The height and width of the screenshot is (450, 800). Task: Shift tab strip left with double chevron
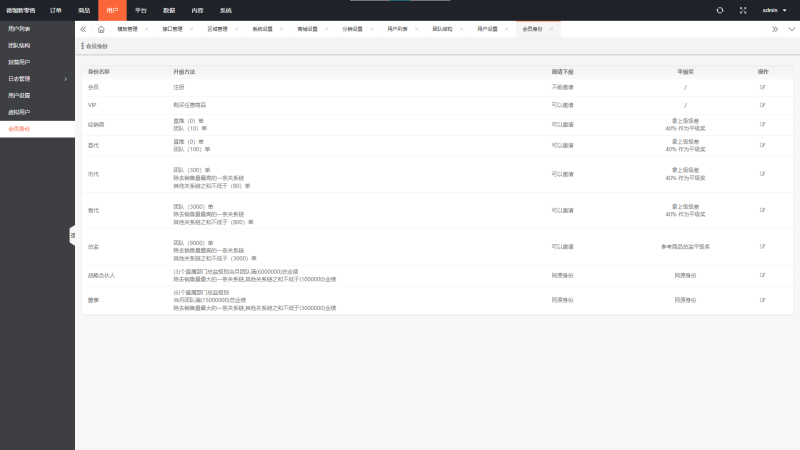[83, 29]
